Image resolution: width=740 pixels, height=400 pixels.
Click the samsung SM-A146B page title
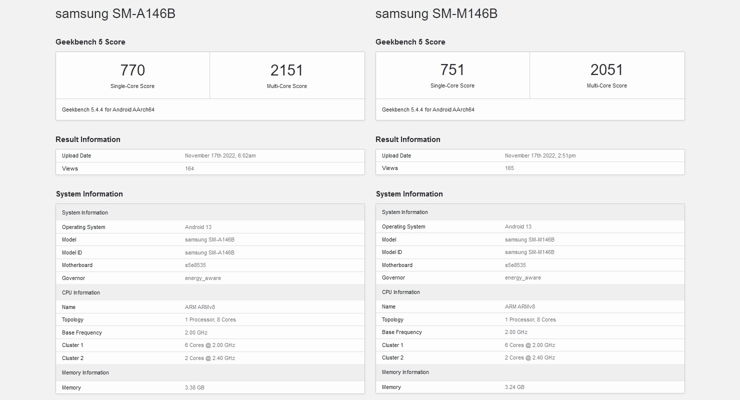pyautogui.click(x=115, y=14)
